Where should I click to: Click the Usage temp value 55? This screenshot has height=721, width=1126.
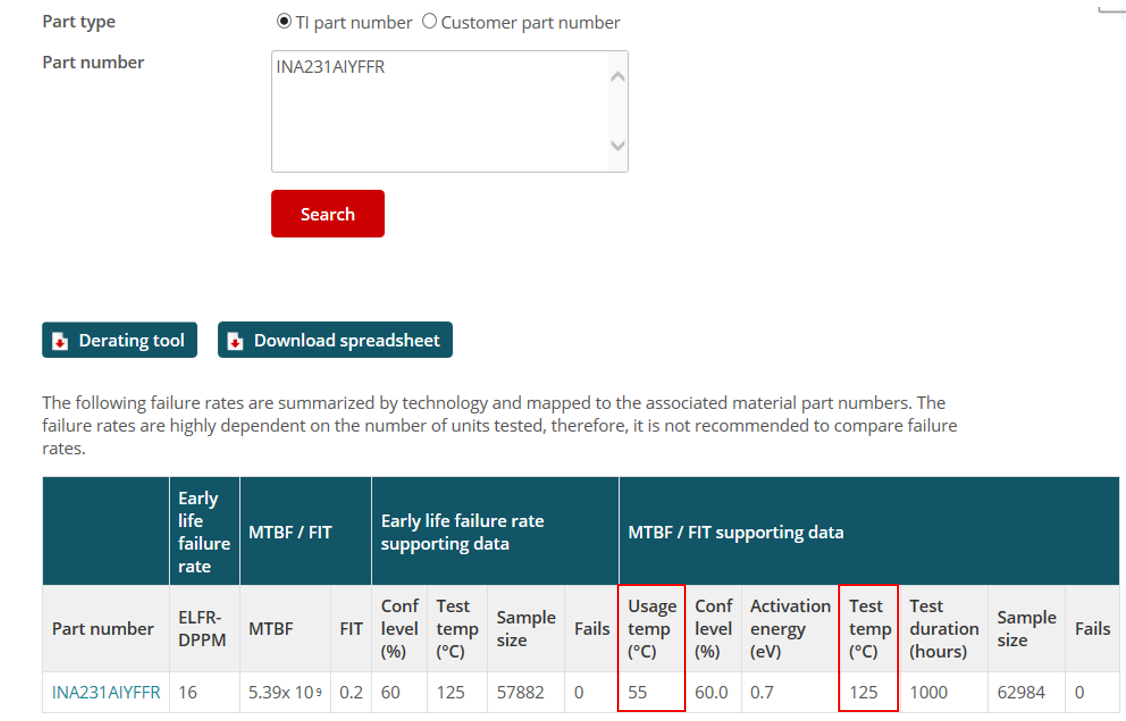click(x=638, y=692)
